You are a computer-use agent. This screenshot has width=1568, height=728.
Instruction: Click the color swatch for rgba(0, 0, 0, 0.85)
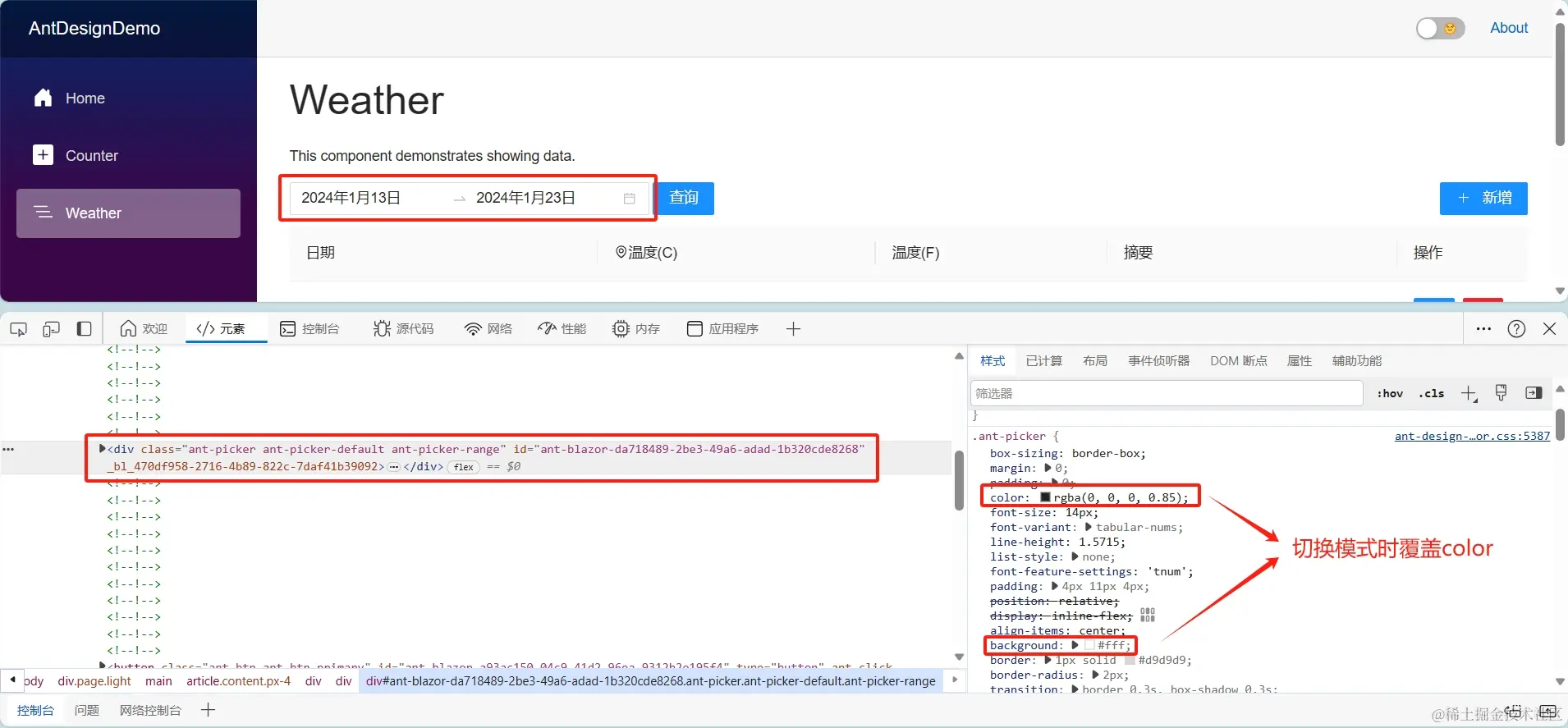(1045, 497)
